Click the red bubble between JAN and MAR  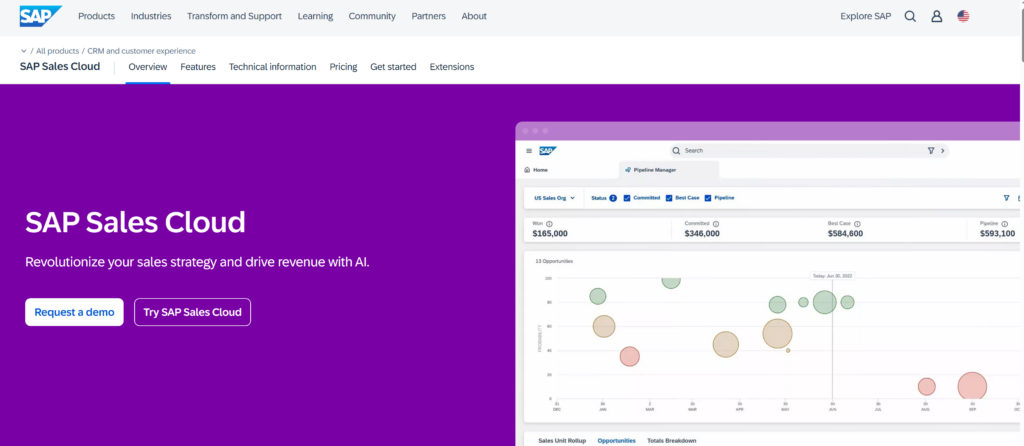[630, 357]
